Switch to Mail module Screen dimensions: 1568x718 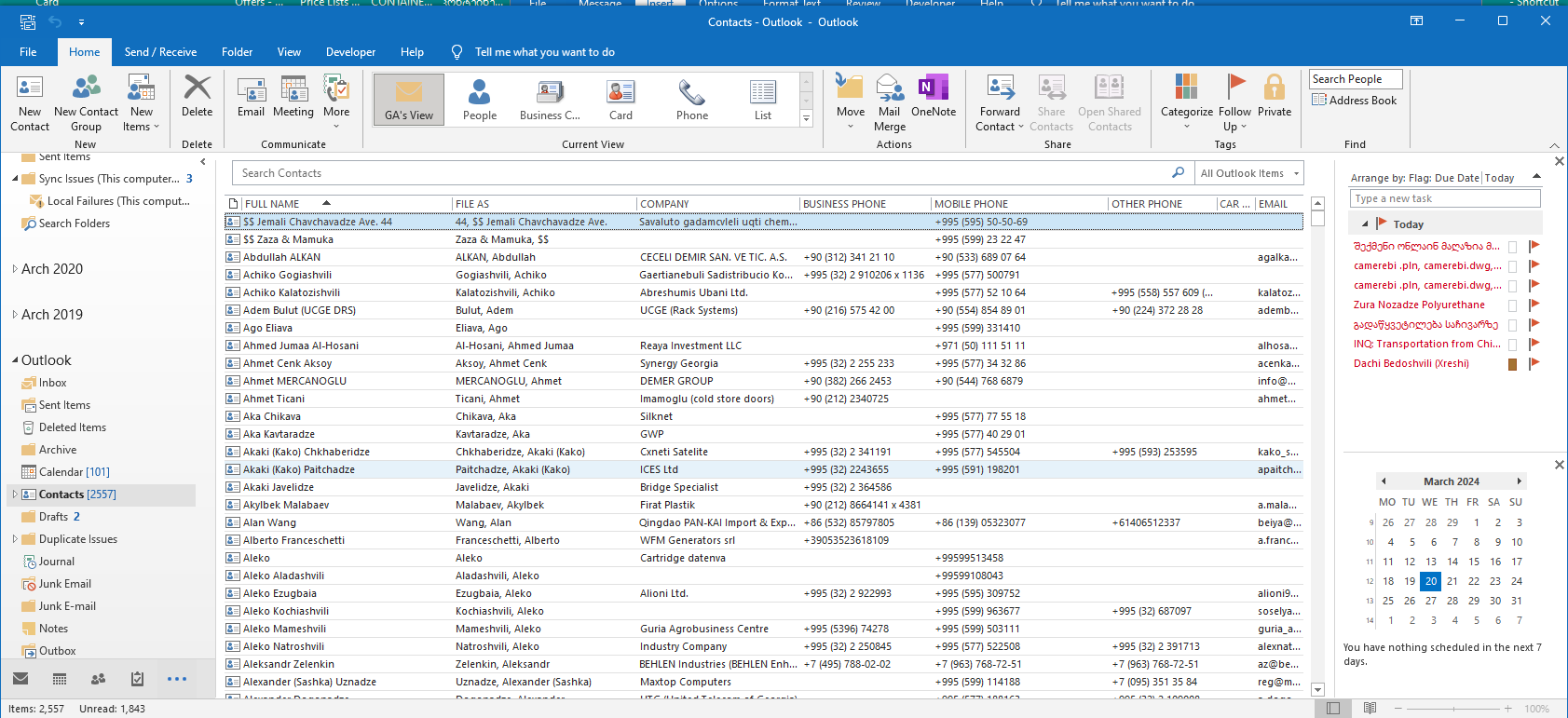[x=20, y=679]
